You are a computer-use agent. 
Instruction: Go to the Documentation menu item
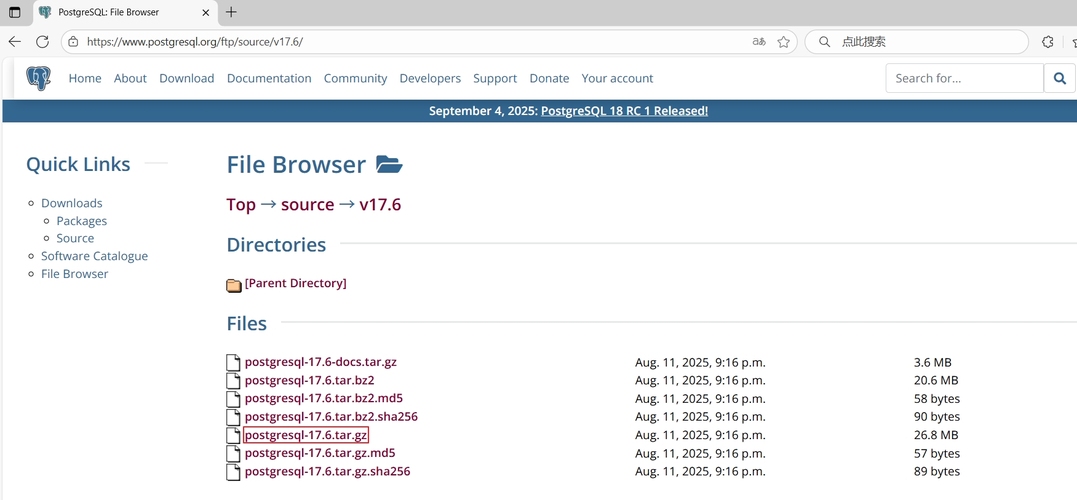coord(269,78)
